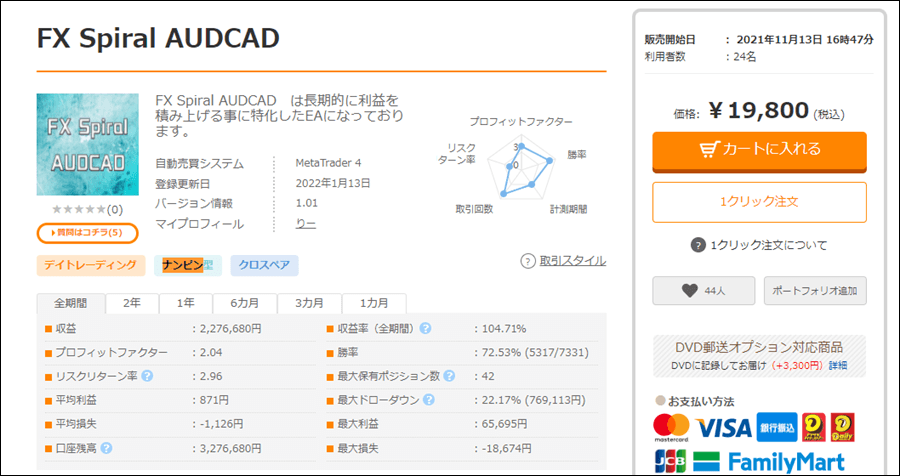
Task: Click the help icon beside 最大保有ポジション数
Action: (449, 376)
